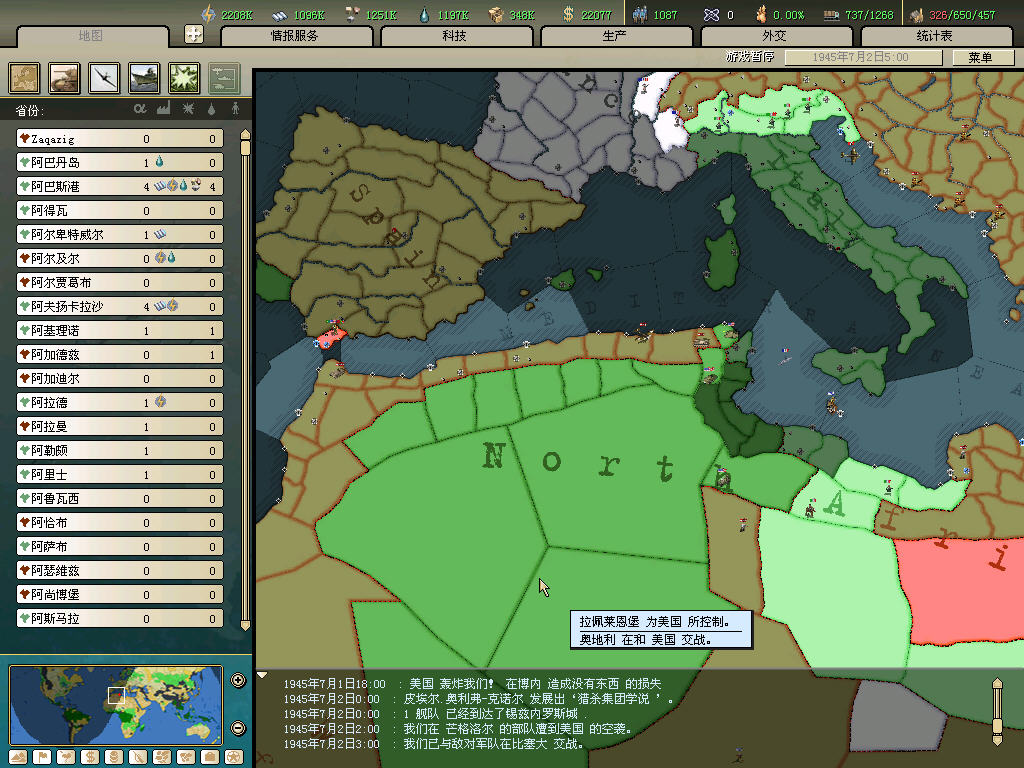The height and width of the screenshot is (768, 1024).
Task: Switch to the terrain map mode
Action: tap(19, 756)
